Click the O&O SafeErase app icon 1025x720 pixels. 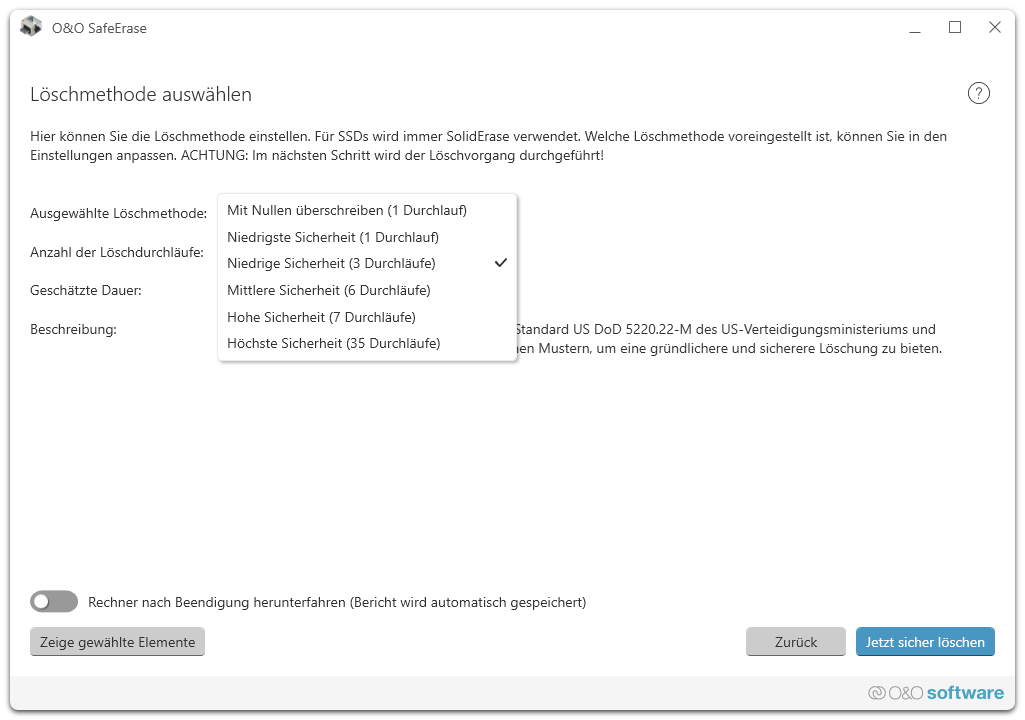31,27
